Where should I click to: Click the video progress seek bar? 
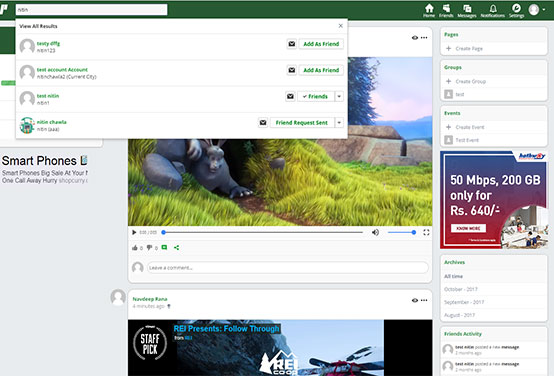[263, 232]
